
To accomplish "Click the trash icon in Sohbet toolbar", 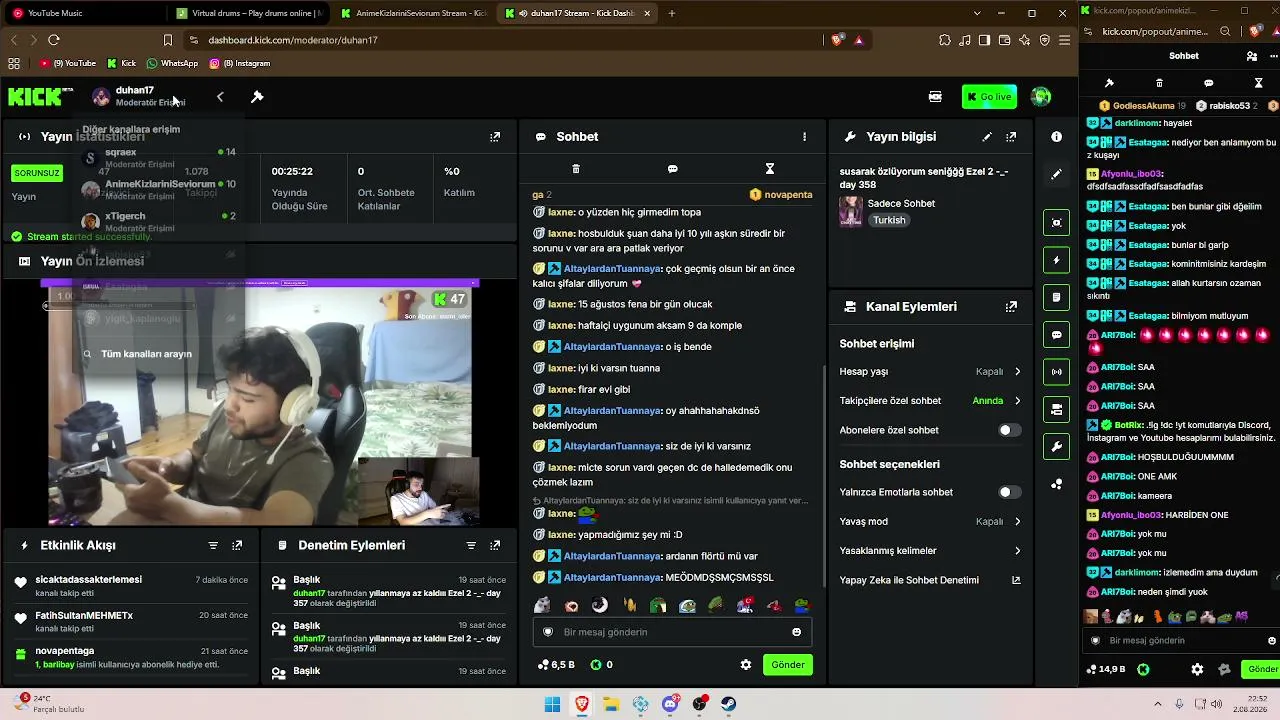I will click(x=576, y=169).
